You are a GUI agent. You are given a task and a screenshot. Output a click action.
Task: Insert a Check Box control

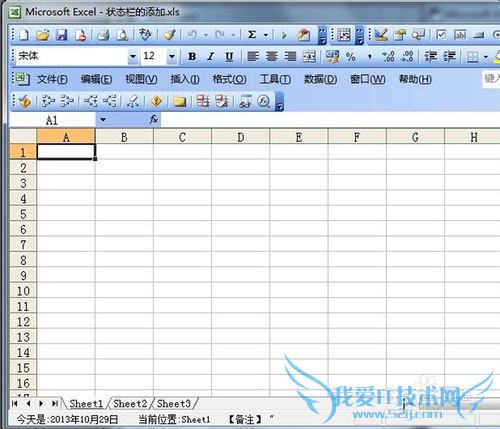441,35
